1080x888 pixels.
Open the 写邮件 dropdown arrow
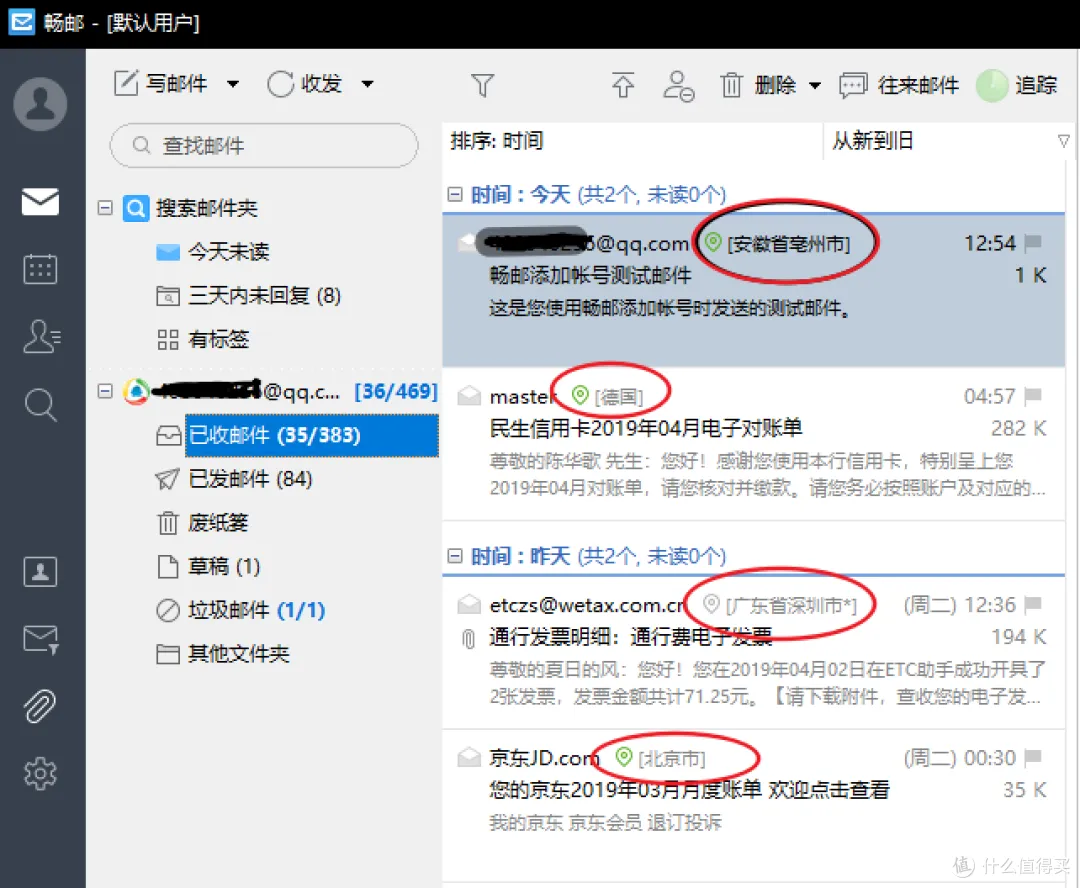point(233,85)
